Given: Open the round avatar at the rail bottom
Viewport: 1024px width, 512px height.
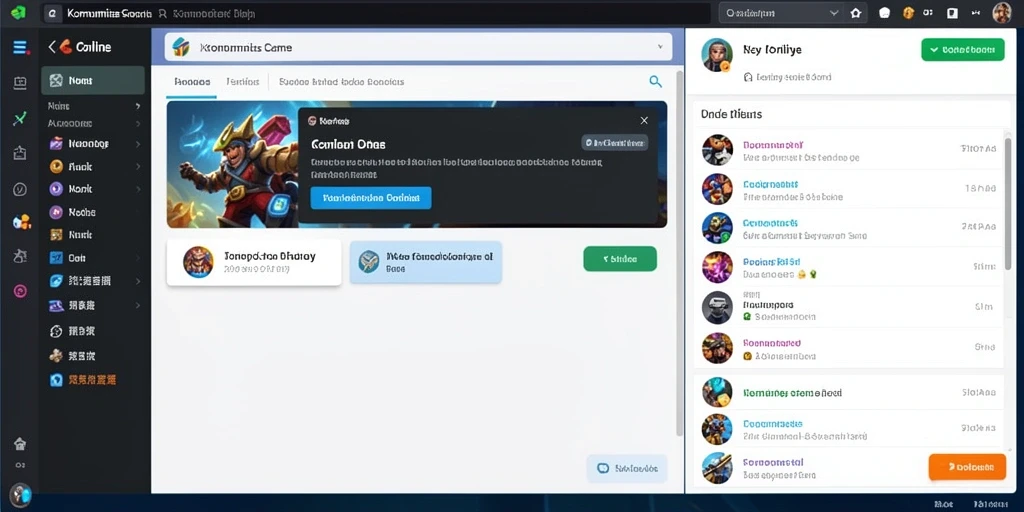Looking at the screenshot, I should 20,494.
